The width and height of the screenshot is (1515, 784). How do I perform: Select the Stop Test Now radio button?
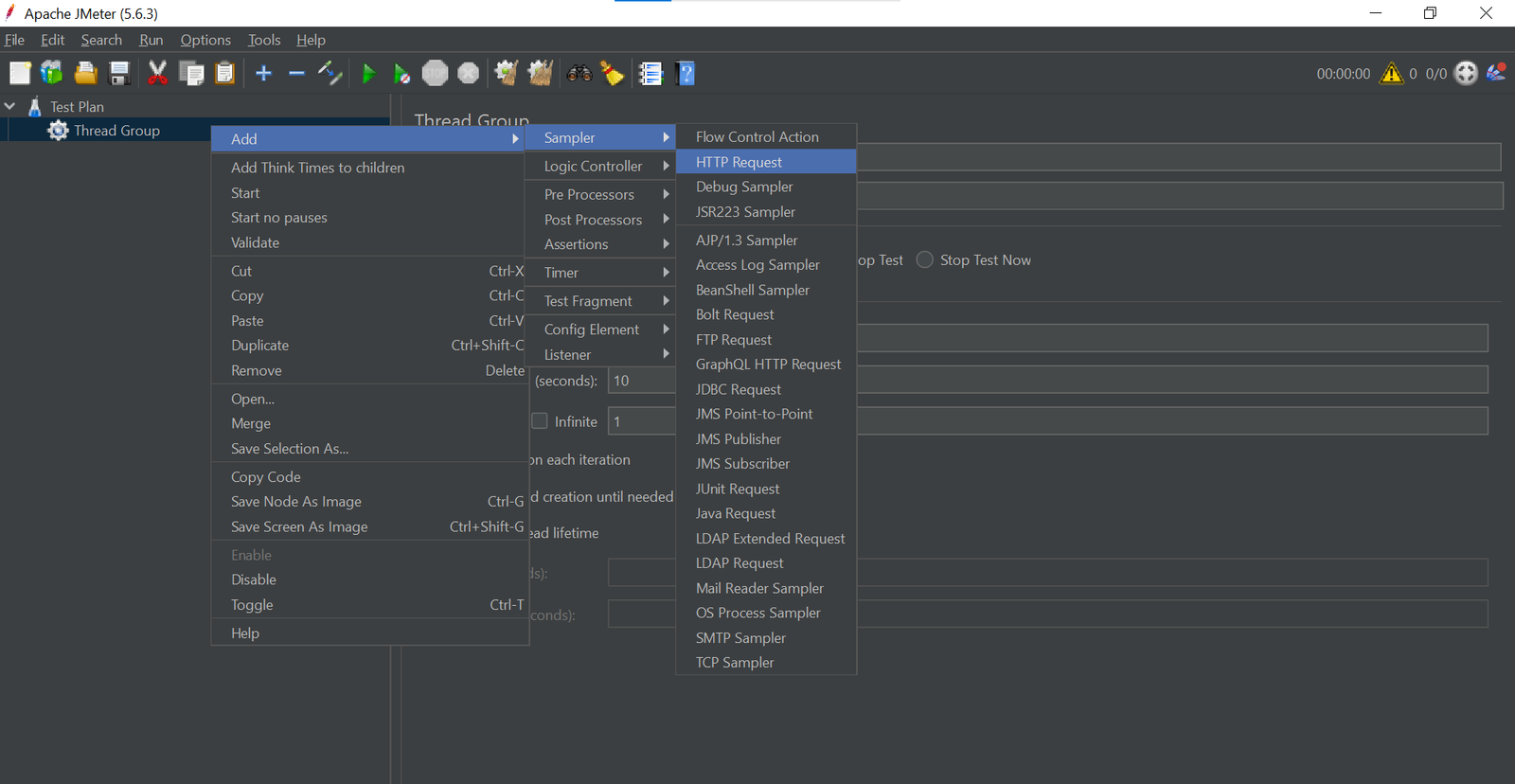tap(925, 259)
